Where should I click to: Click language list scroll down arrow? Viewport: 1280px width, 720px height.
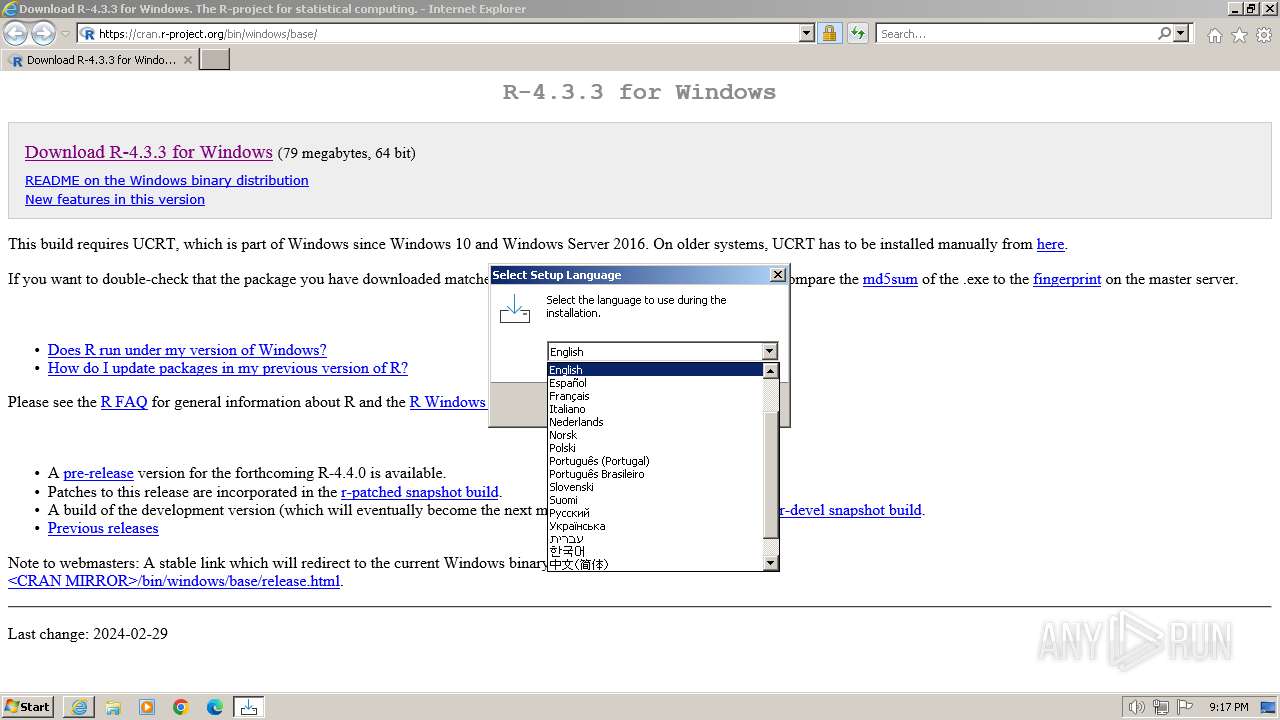click(770, 563)
